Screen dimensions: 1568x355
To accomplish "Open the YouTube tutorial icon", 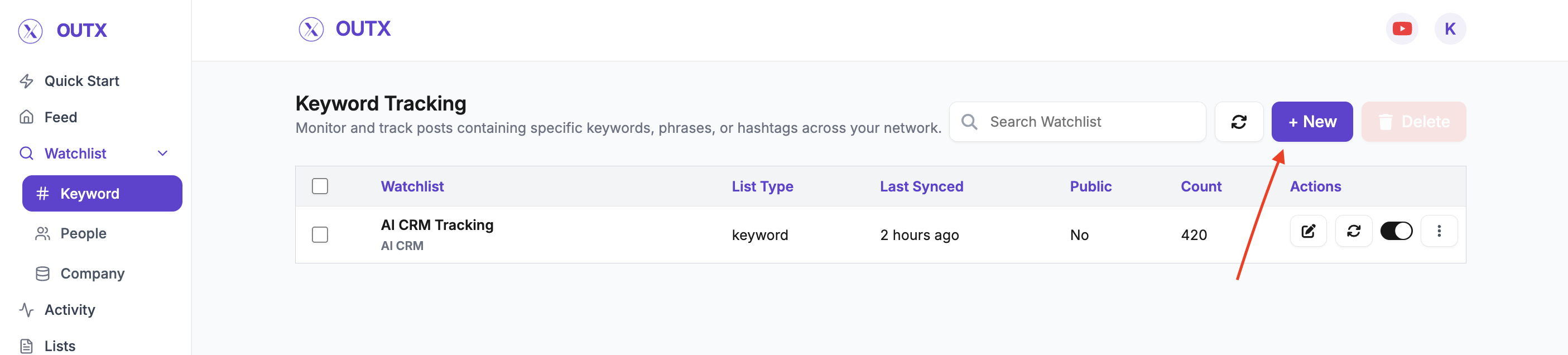I will click(x=1401, y=28).
